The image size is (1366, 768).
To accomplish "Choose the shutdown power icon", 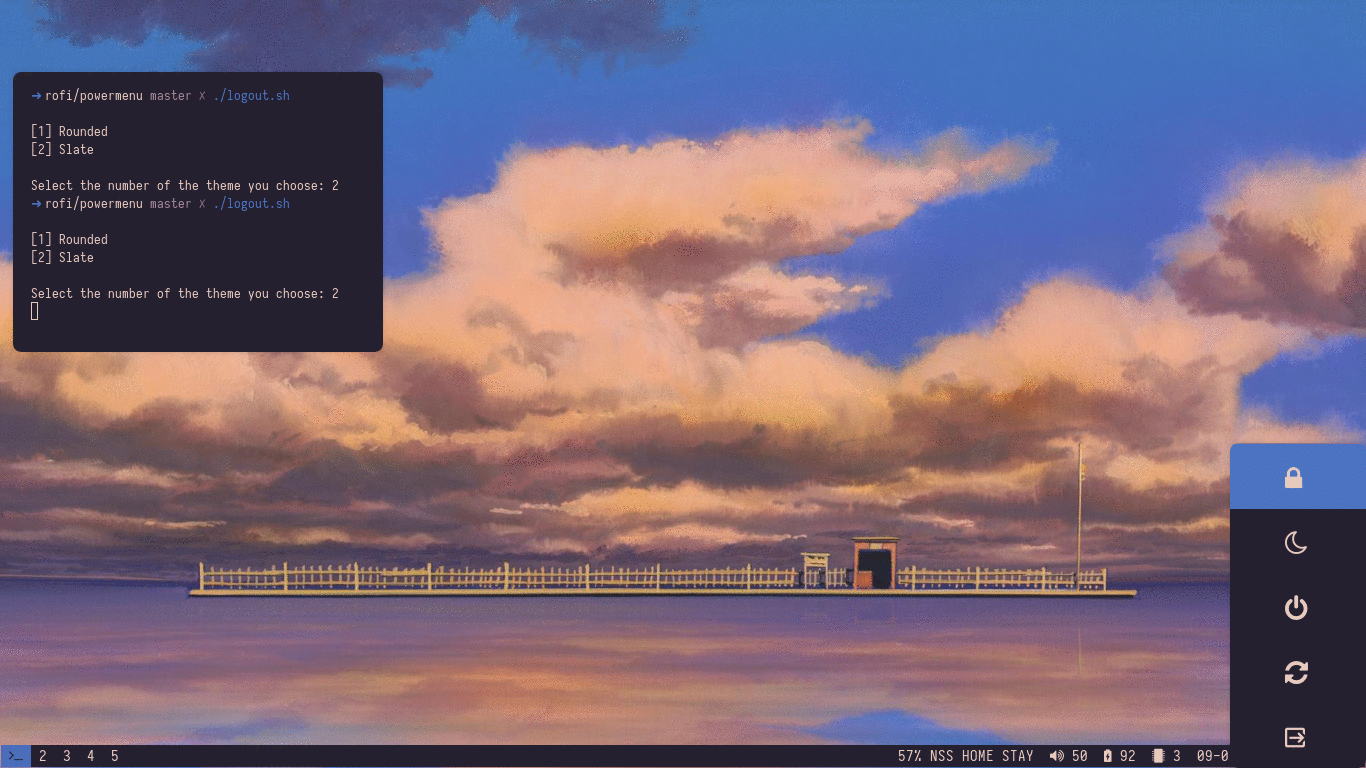I will pyautogui.click(x=1296, y=608).
